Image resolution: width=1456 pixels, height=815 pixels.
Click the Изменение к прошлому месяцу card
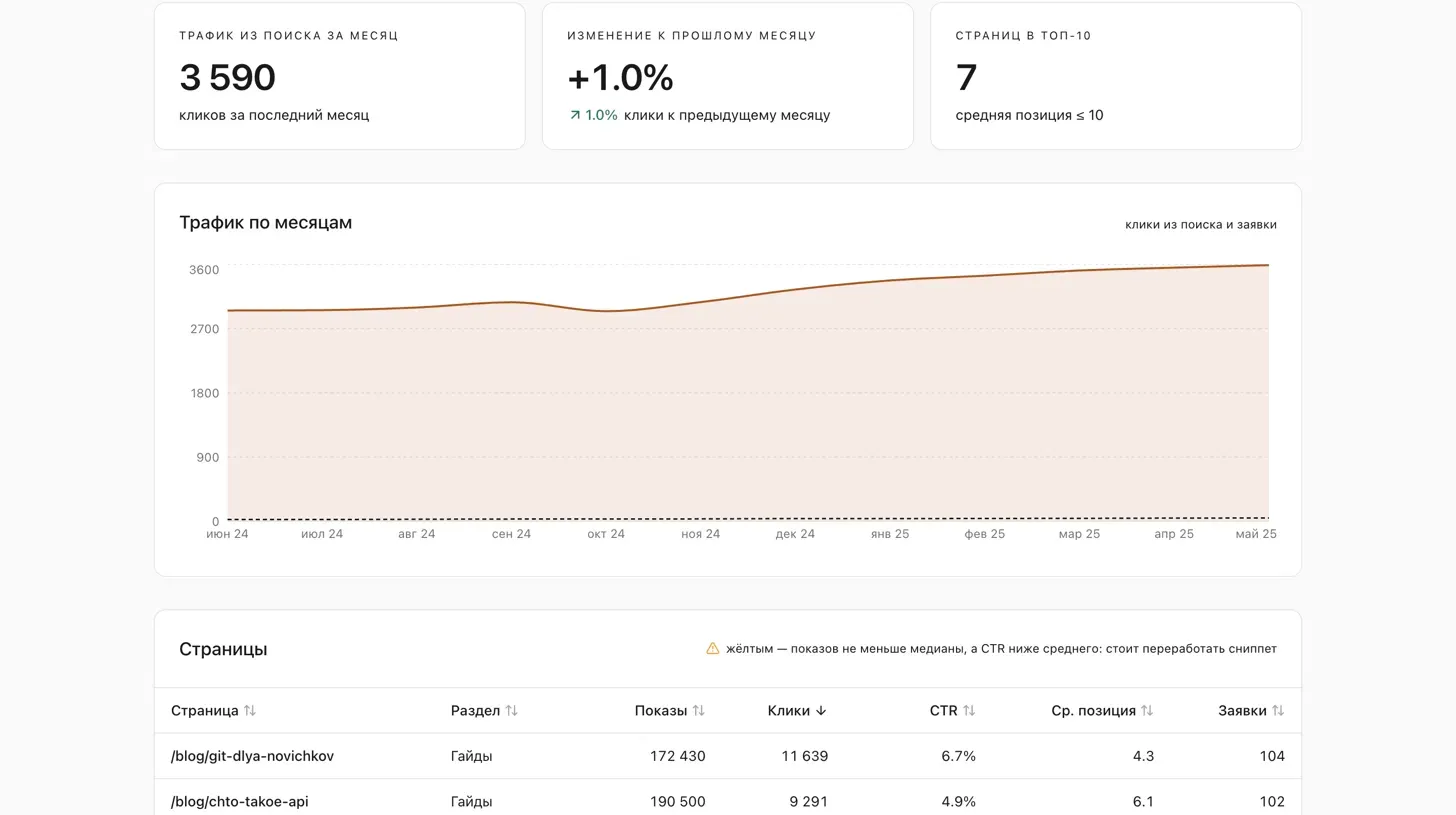[728, 76]
